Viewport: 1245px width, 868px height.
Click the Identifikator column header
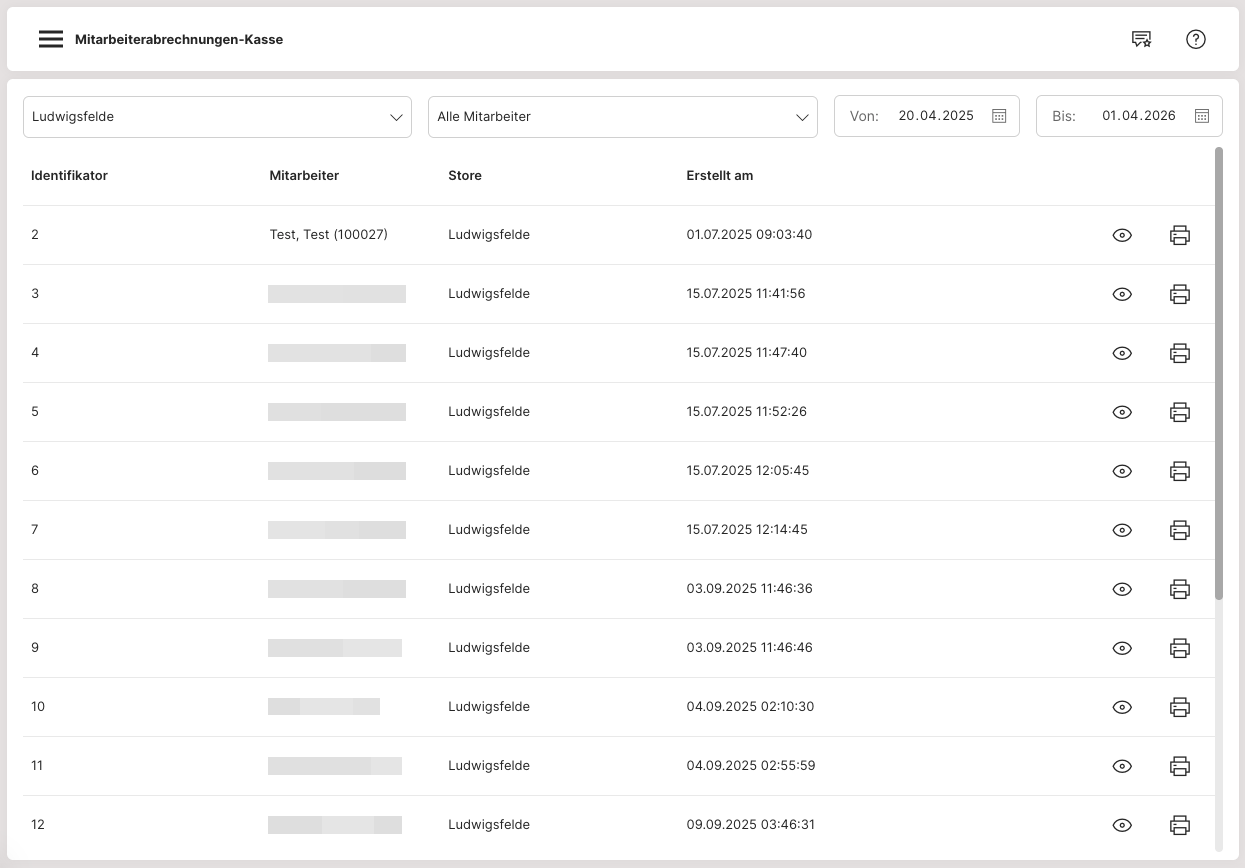(x=69, y=176)
